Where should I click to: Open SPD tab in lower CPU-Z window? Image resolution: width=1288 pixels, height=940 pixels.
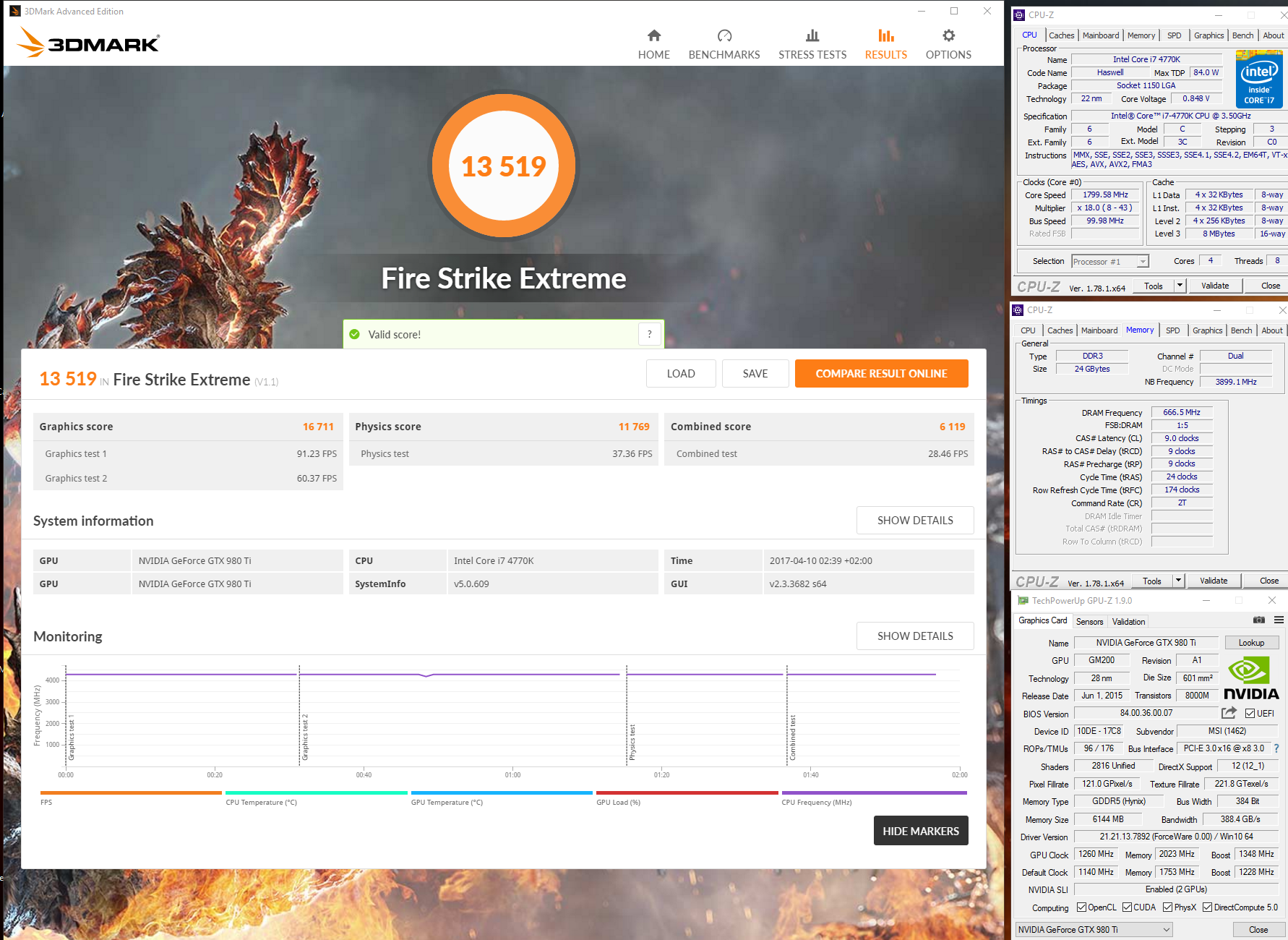click(1172, 330)
